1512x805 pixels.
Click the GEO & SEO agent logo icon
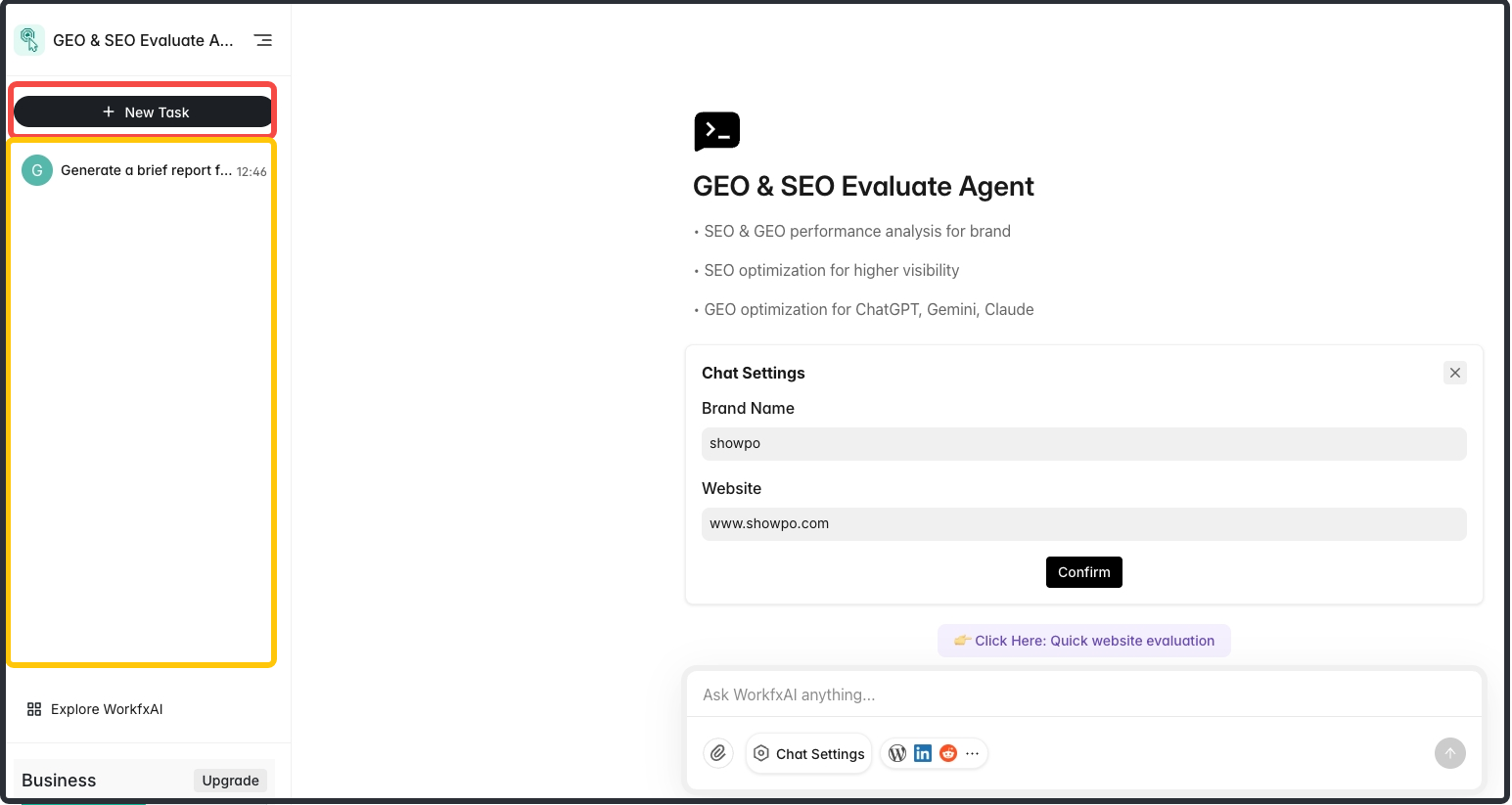(29, 40)
